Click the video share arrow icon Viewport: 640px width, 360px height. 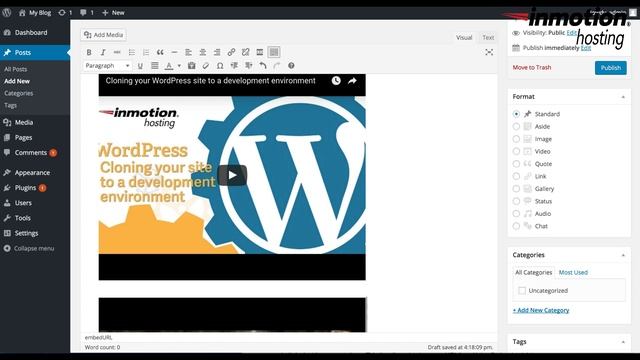[x=352, y=81]
